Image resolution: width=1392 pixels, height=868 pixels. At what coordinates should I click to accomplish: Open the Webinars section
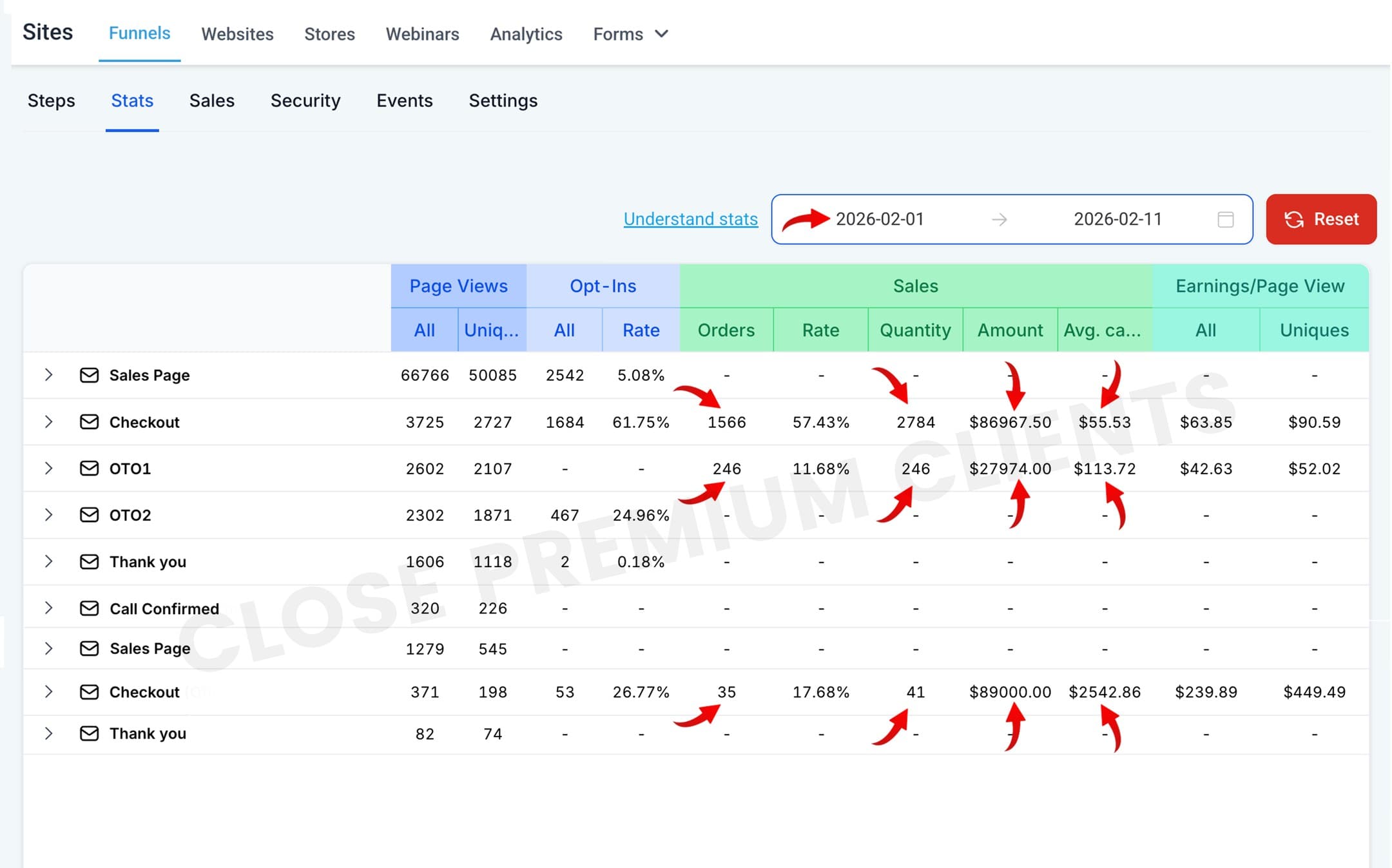tap(422, 34)
